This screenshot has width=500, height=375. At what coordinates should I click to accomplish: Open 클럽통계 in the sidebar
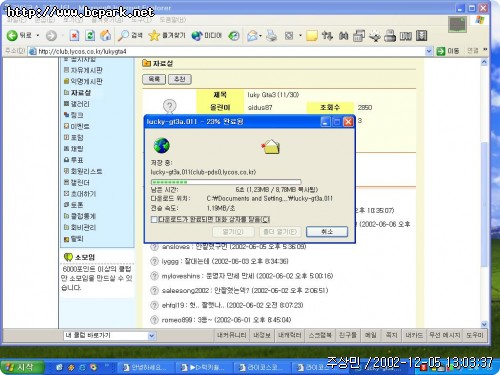tap(83, 216)
